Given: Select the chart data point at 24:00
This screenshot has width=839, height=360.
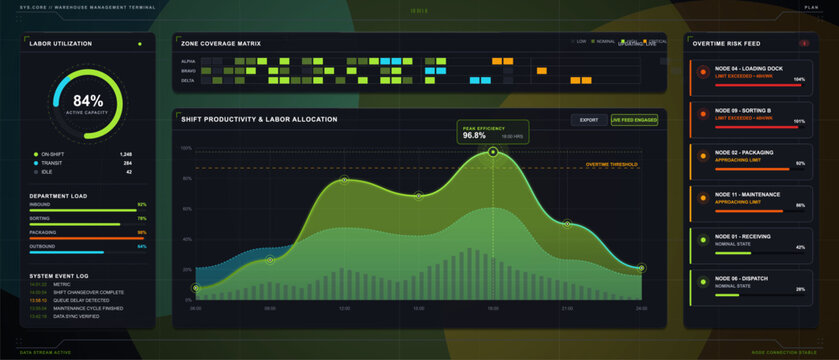Looking at the screenshot, I should click(642, 268).
